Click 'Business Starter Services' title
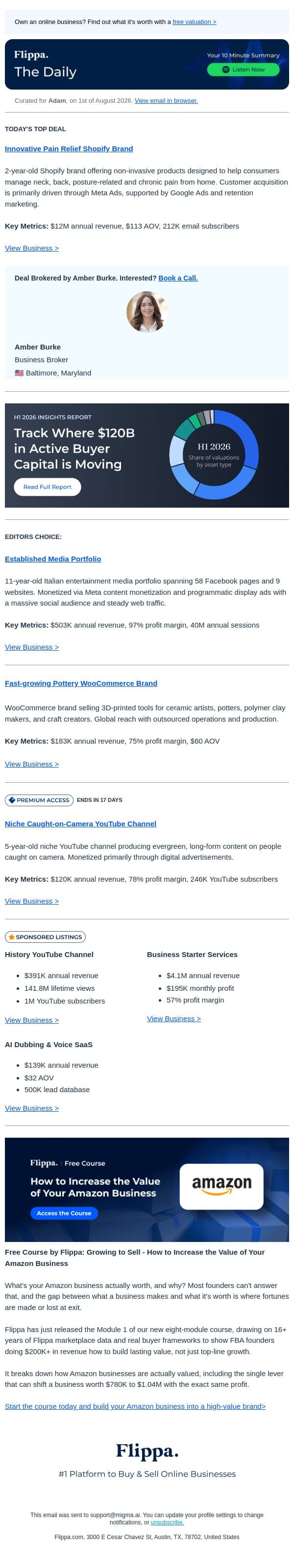This screenshot has height=1568, width=294. [193, 955]
